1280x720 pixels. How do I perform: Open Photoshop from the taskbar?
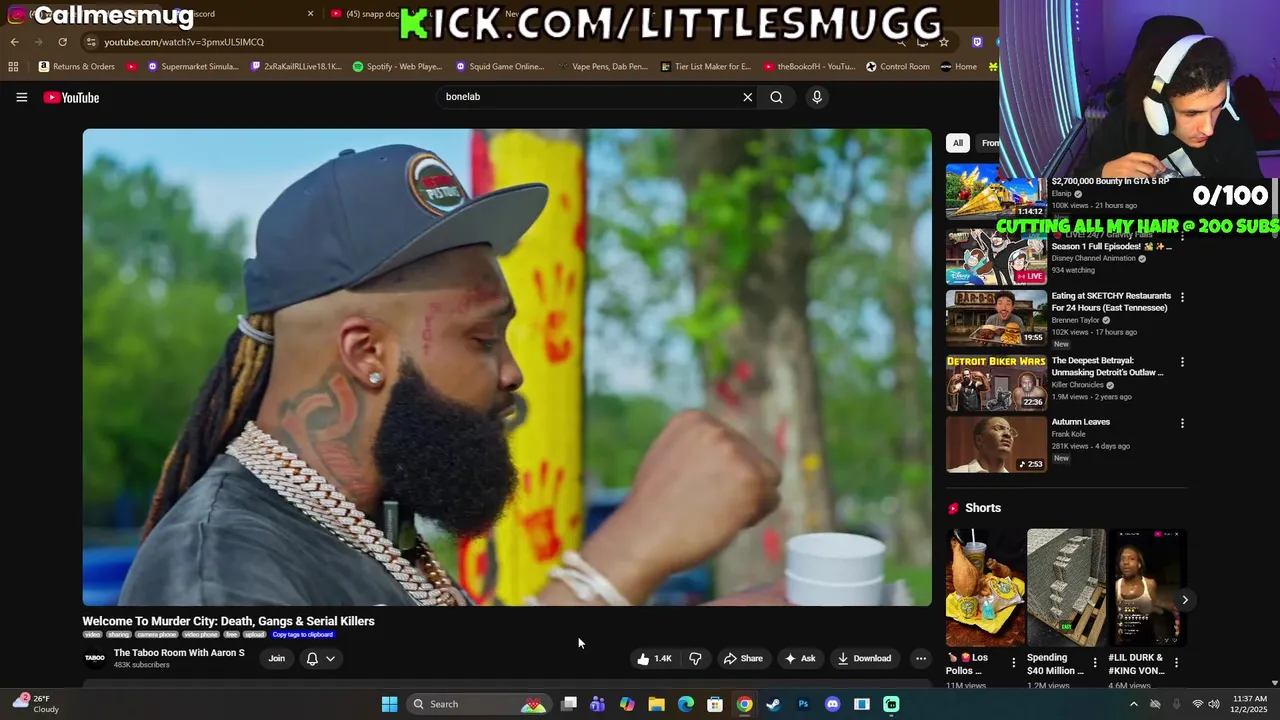tap(803, 704)
